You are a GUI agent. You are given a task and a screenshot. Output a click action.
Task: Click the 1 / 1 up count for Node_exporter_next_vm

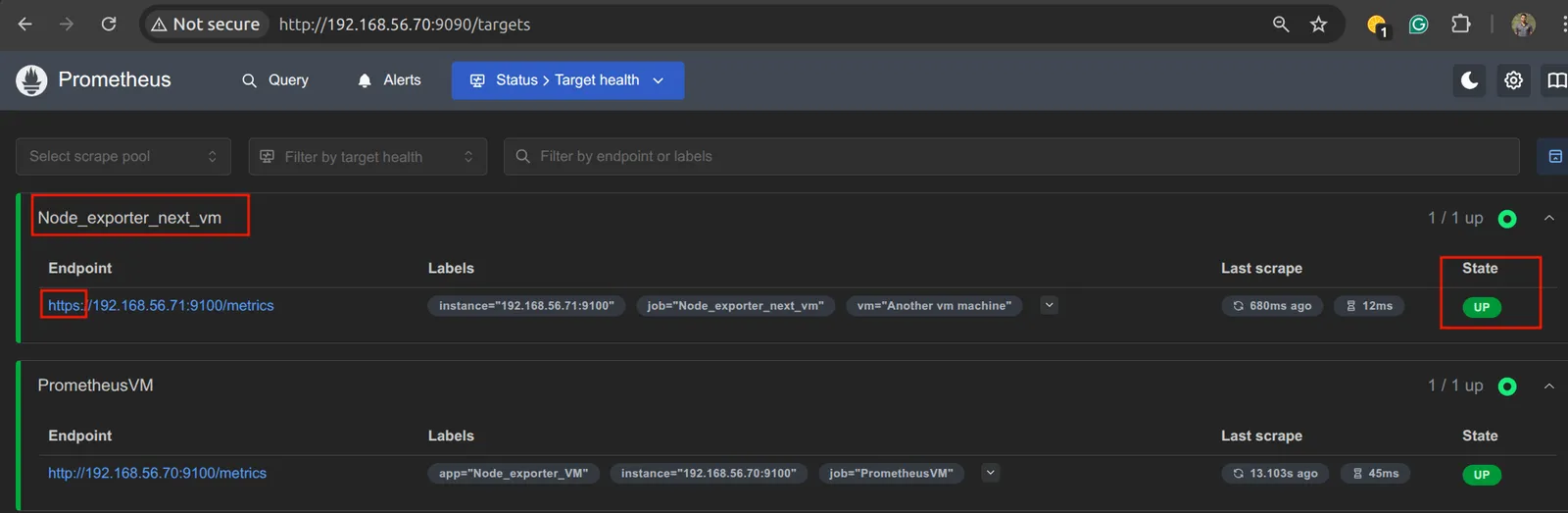tap(1455, 218)
